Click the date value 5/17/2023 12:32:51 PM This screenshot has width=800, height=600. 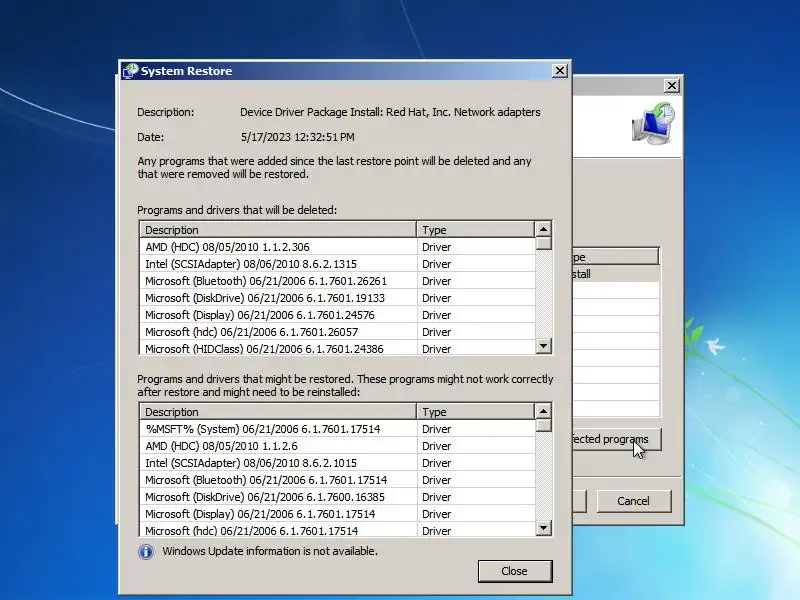tap(297, 137)
